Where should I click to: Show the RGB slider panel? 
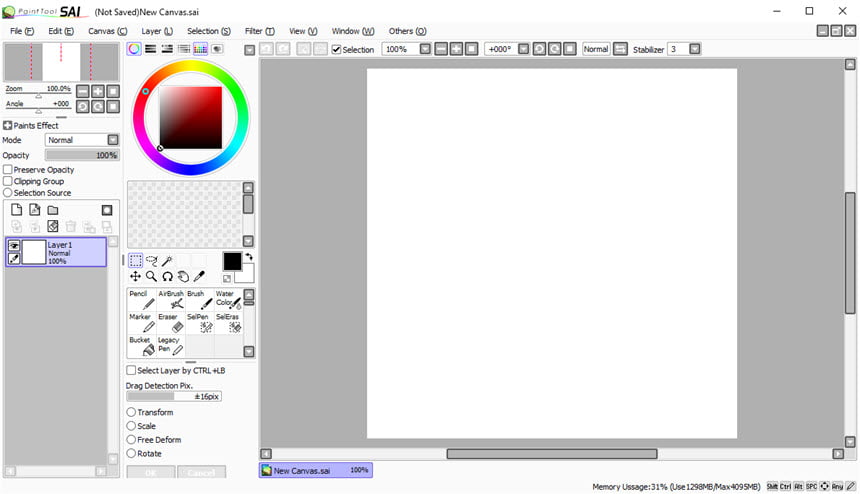point(150,49)
